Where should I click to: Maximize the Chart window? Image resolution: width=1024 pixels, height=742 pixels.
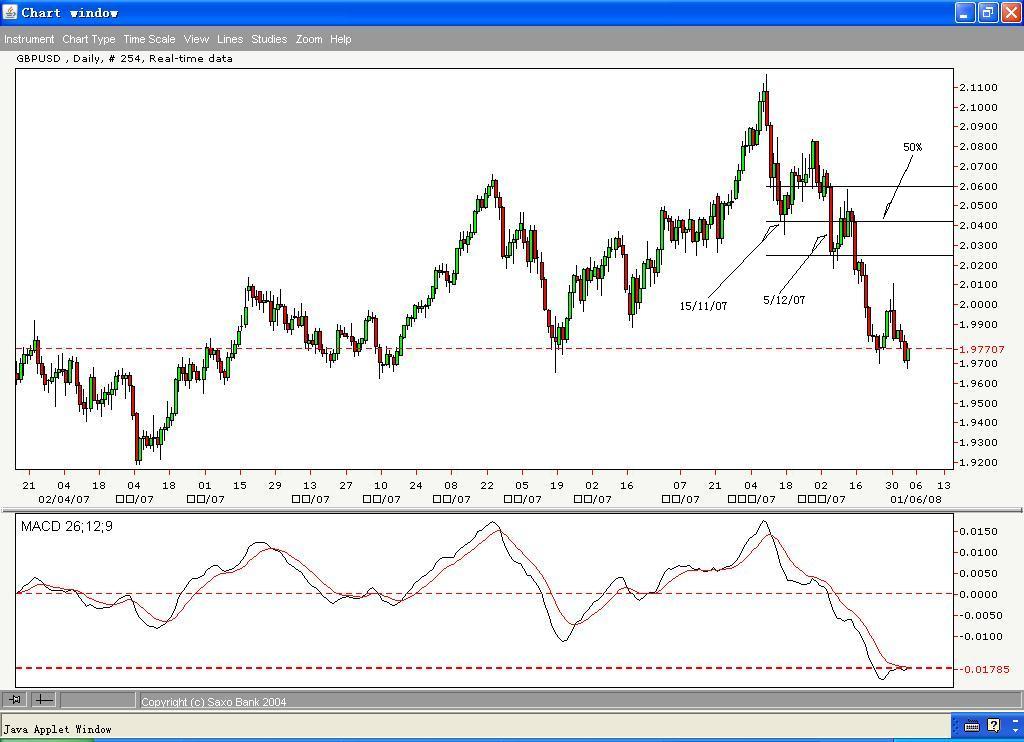coord(988,12)
